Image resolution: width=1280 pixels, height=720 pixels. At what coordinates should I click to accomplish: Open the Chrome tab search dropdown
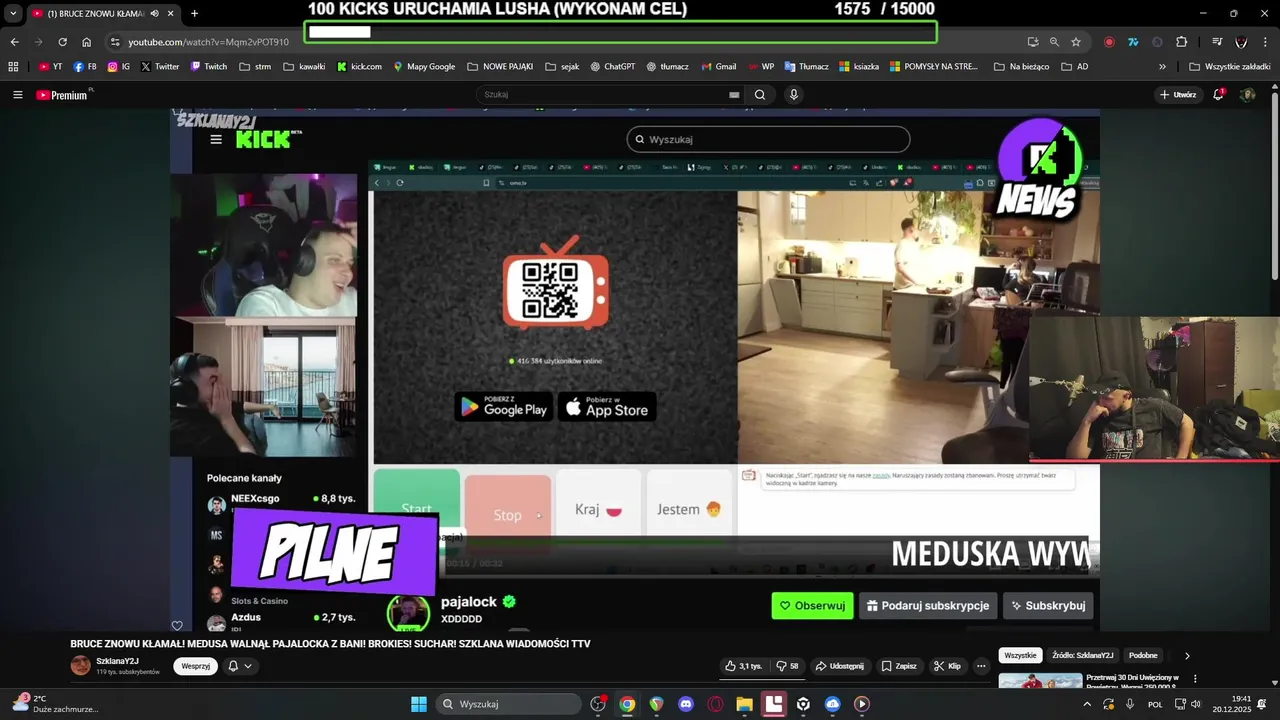tap(13, 13)
